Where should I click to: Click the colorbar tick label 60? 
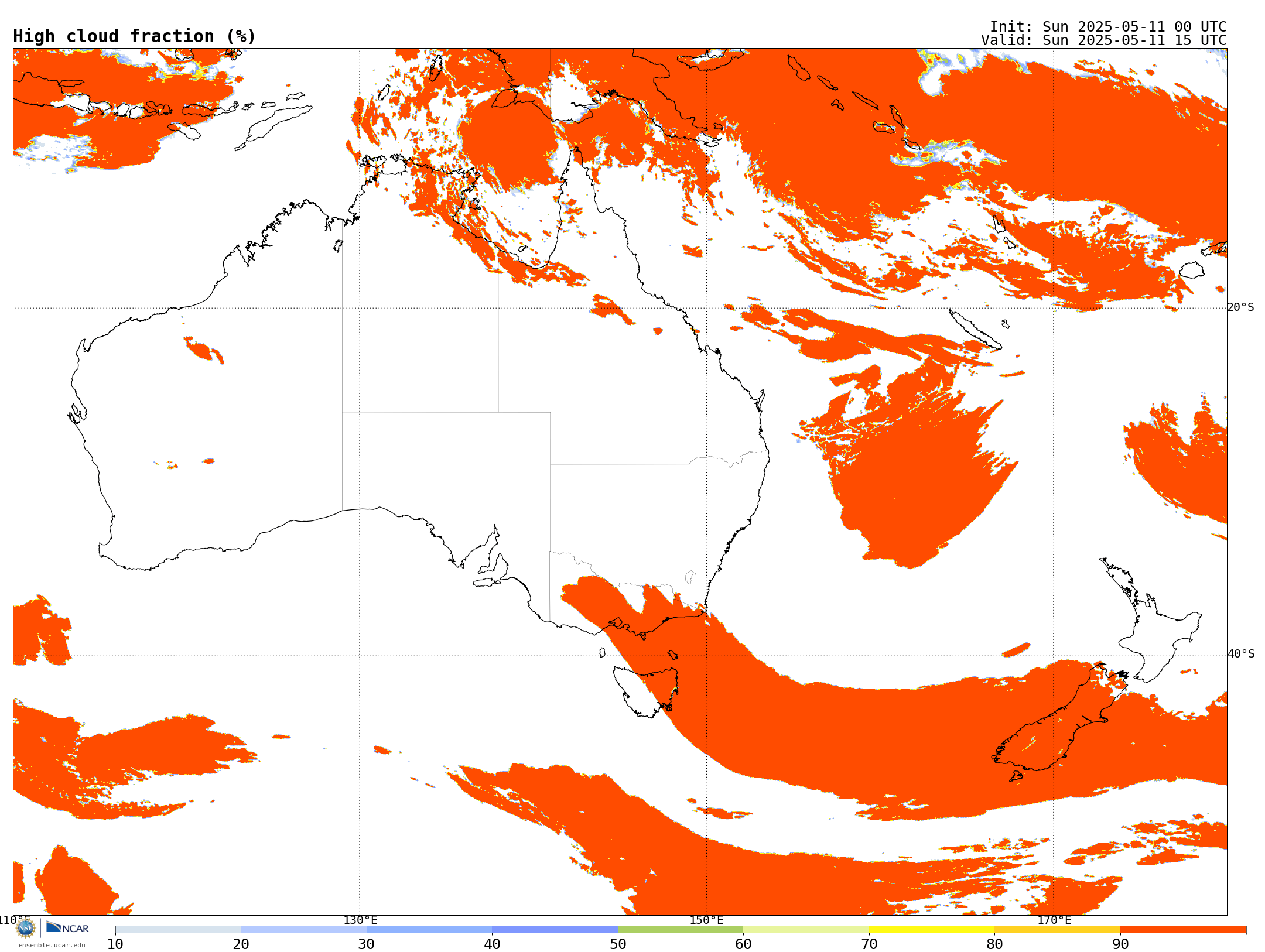click(743, 944)
